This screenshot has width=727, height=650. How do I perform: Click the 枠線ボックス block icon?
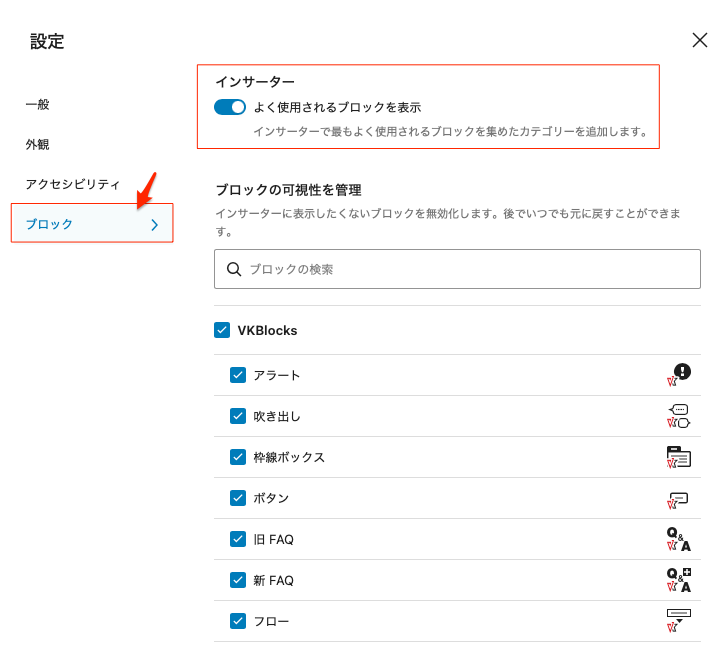679,457
